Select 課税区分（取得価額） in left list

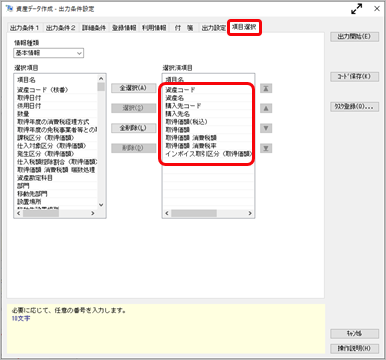(x=56, y=138)
